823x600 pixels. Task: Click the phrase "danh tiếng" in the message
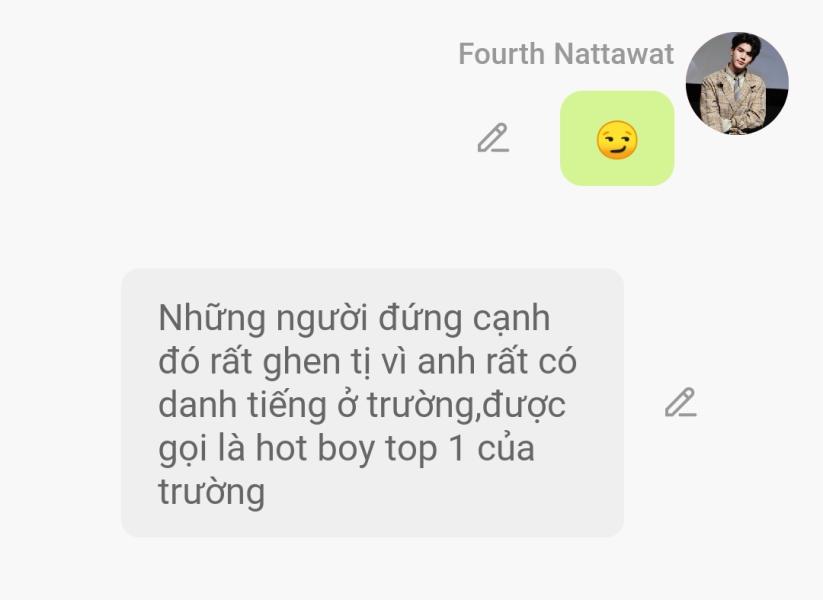point(242,406)
